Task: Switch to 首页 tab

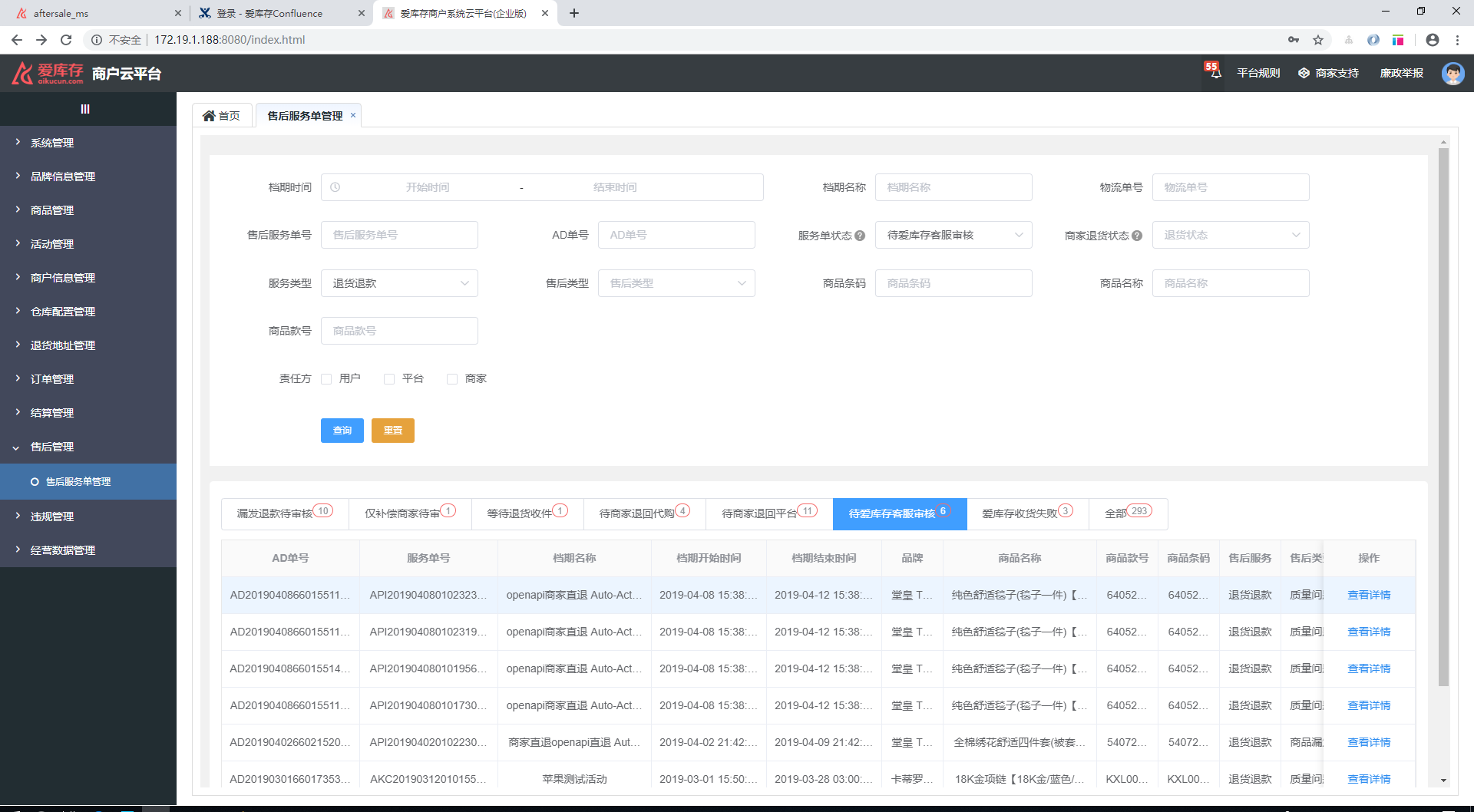Action: click(x=222, y=116)
